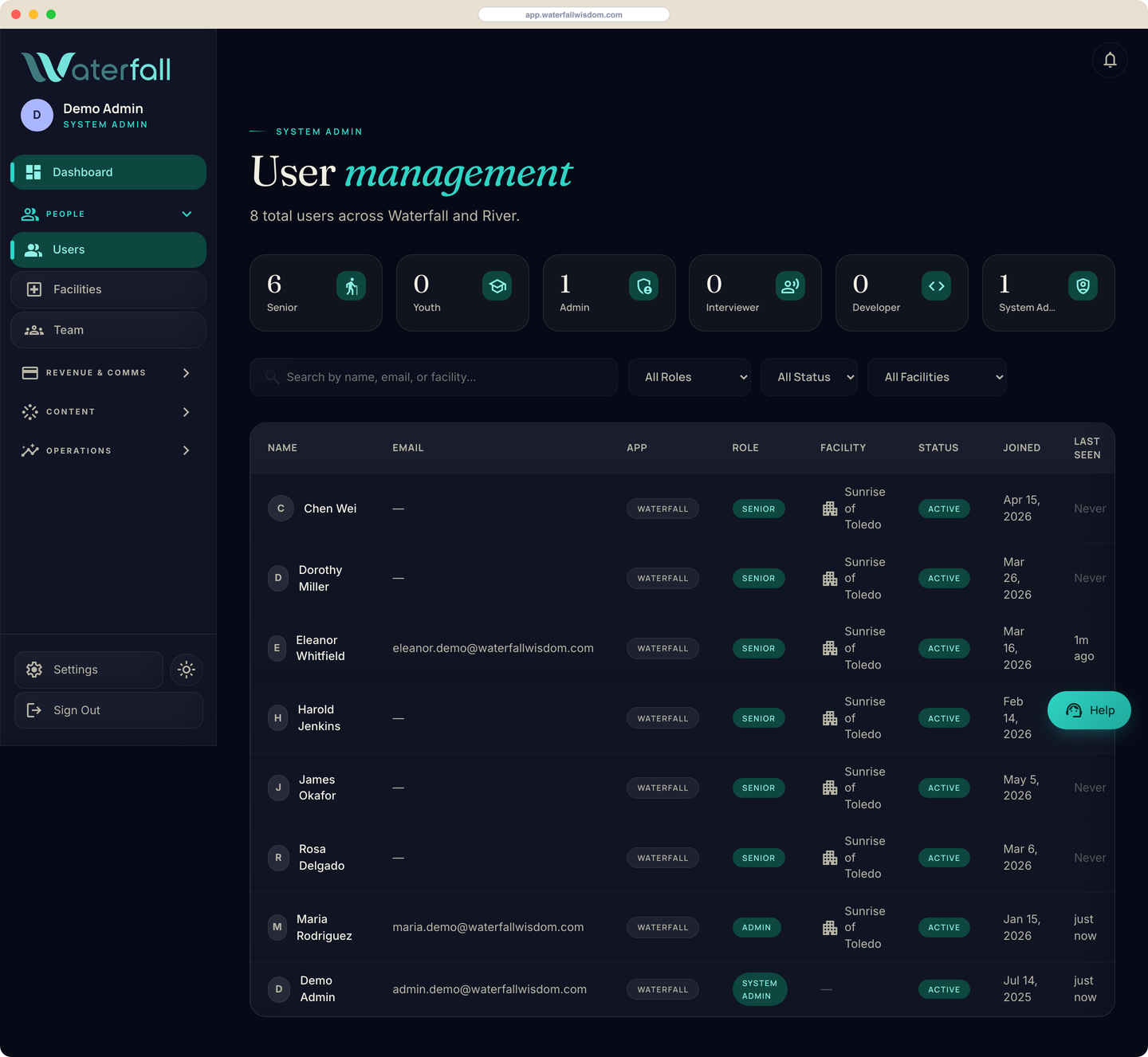
Task: Click Jul 14, 2025 joined date
Action: click(x=1020, y=989)
